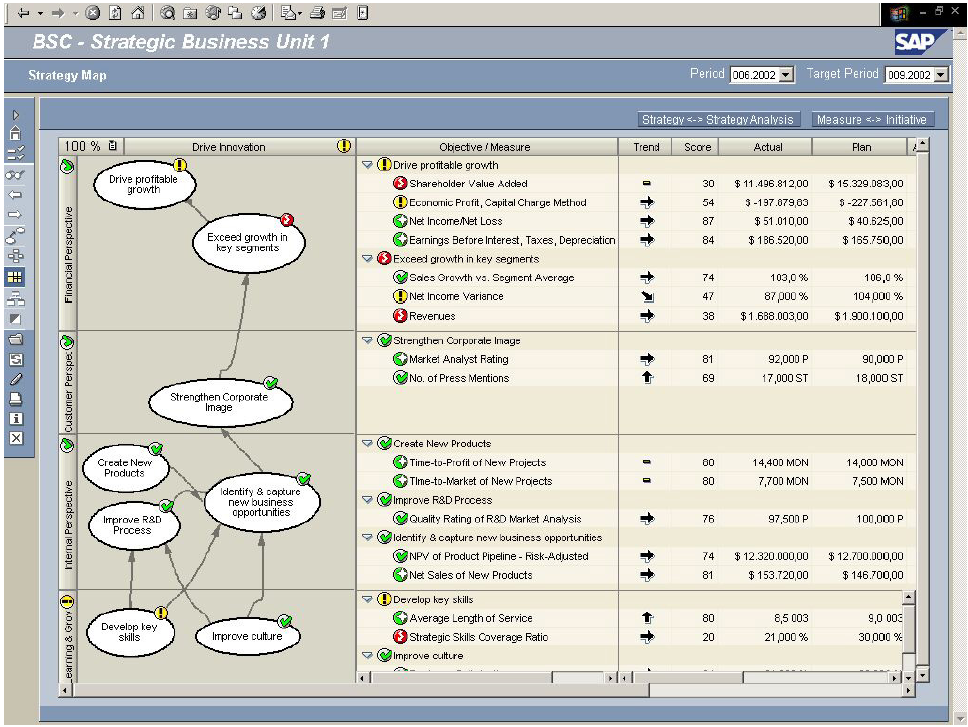Viewport: 968px width, 727px height.
Task: Click the Print icon in top toolbar
Action: pyautogui.click(x=317, y=13)
